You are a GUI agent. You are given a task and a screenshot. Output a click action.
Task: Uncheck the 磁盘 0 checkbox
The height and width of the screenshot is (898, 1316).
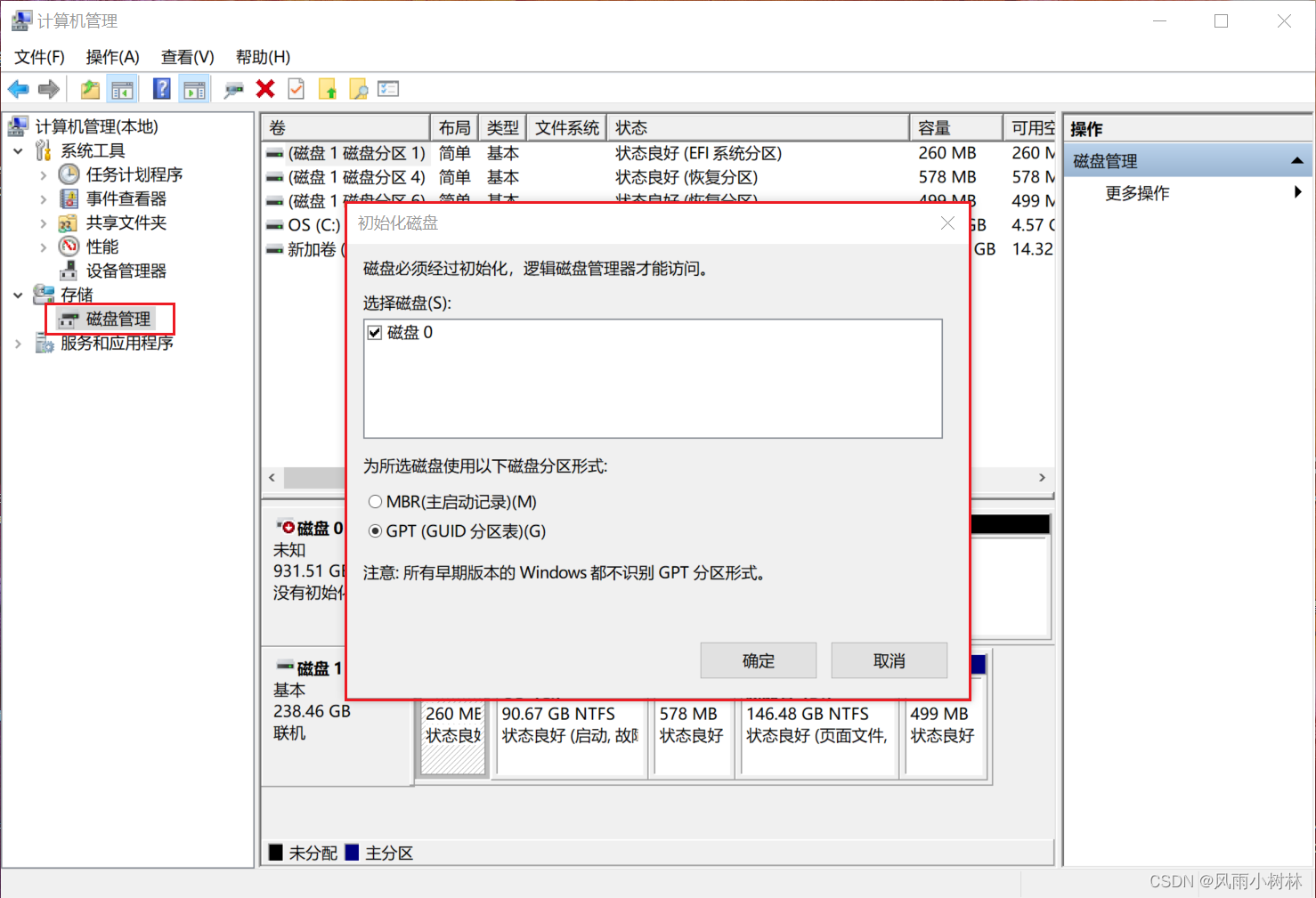click(x=375, y=333)
